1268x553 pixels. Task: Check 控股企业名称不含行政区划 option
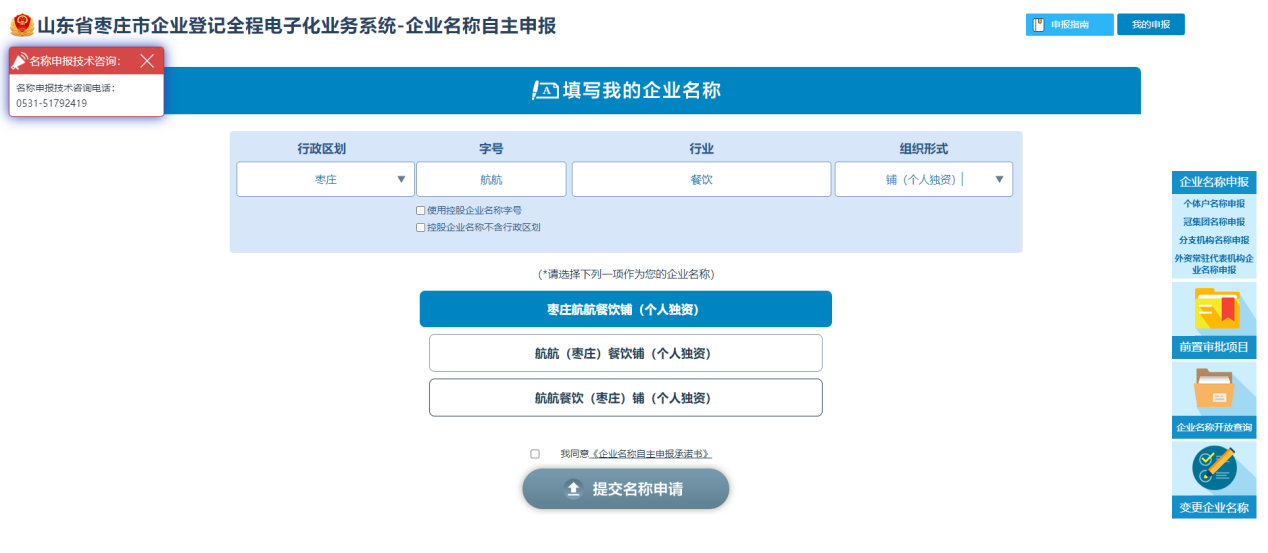pyautogui.click(x=421, y=228)
